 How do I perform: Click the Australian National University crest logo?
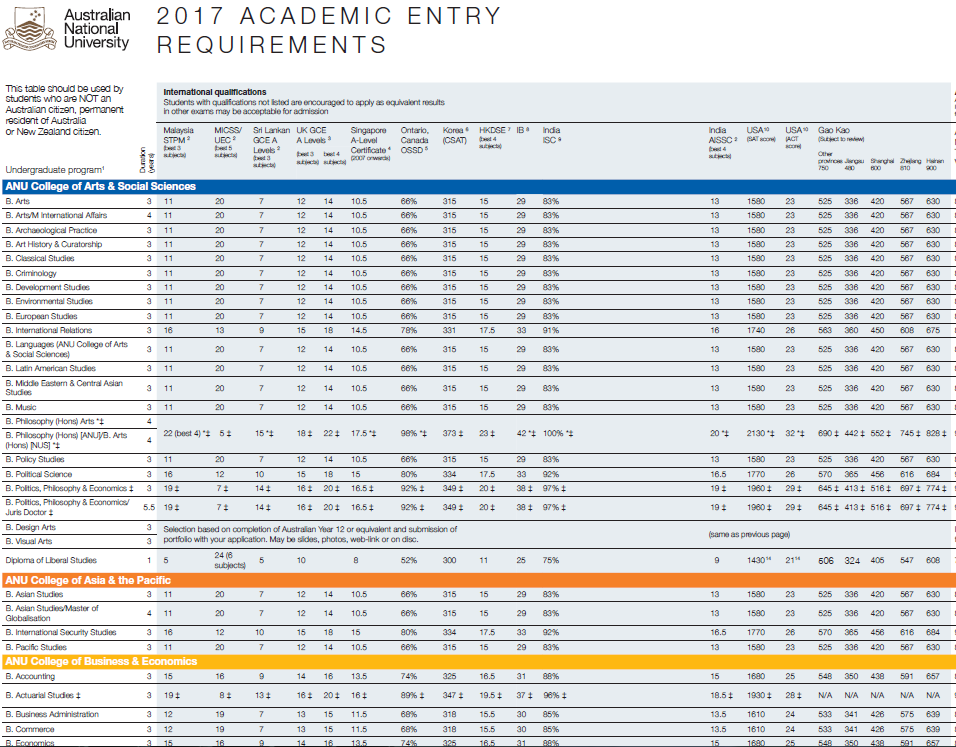(x=30, y=28)
